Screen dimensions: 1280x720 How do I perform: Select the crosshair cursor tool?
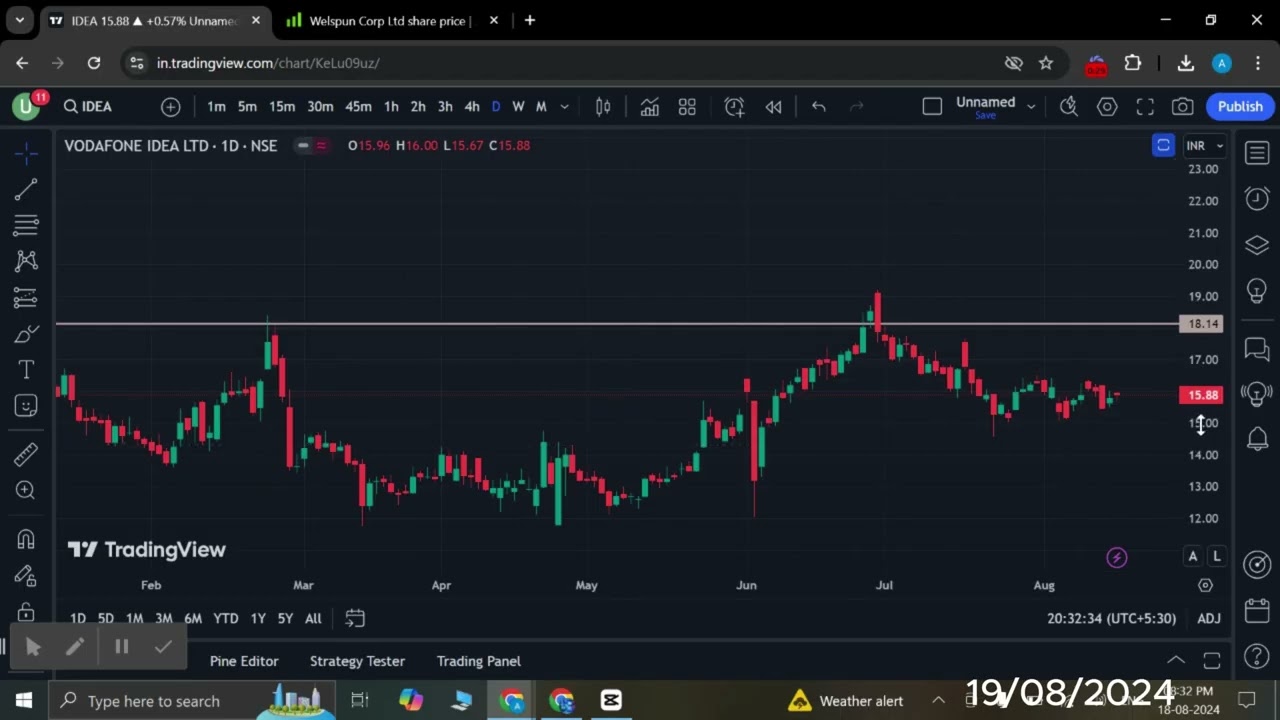coord(27,152)
